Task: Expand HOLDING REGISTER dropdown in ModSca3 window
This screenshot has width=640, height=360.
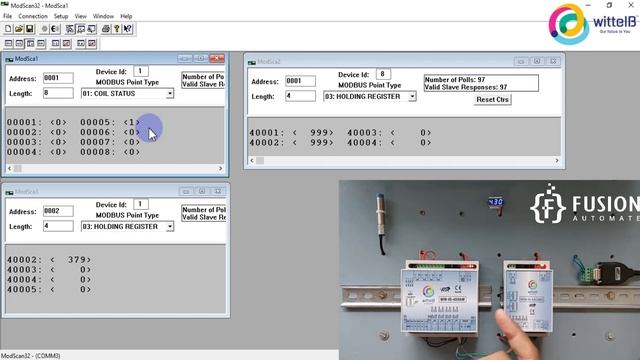Action: pyautogui.click(x=170, y=227)
